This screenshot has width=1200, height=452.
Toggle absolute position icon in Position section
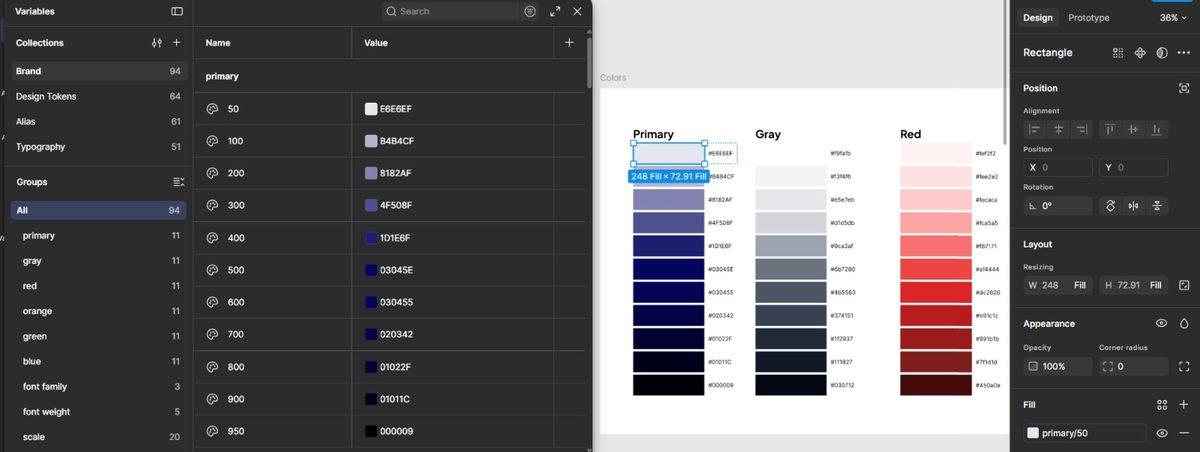click(x=1184, y=88)
